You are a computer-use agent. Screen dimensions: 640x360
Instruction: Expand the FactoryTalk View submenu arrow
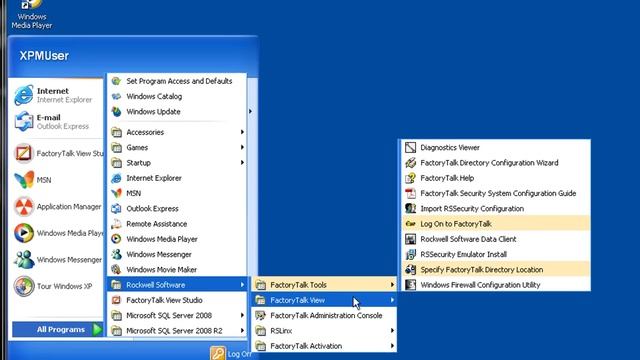point(392,300)
